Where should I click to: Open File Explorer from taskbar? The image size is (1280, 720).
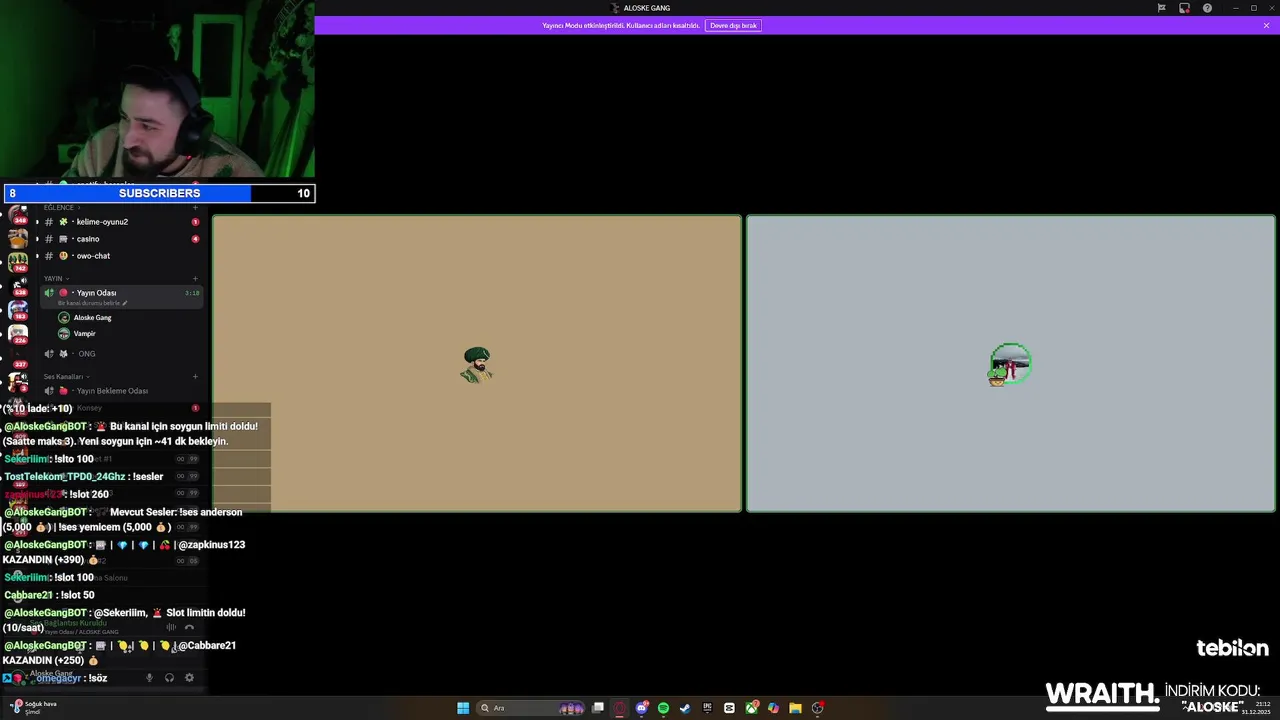[x=795, y=708]
